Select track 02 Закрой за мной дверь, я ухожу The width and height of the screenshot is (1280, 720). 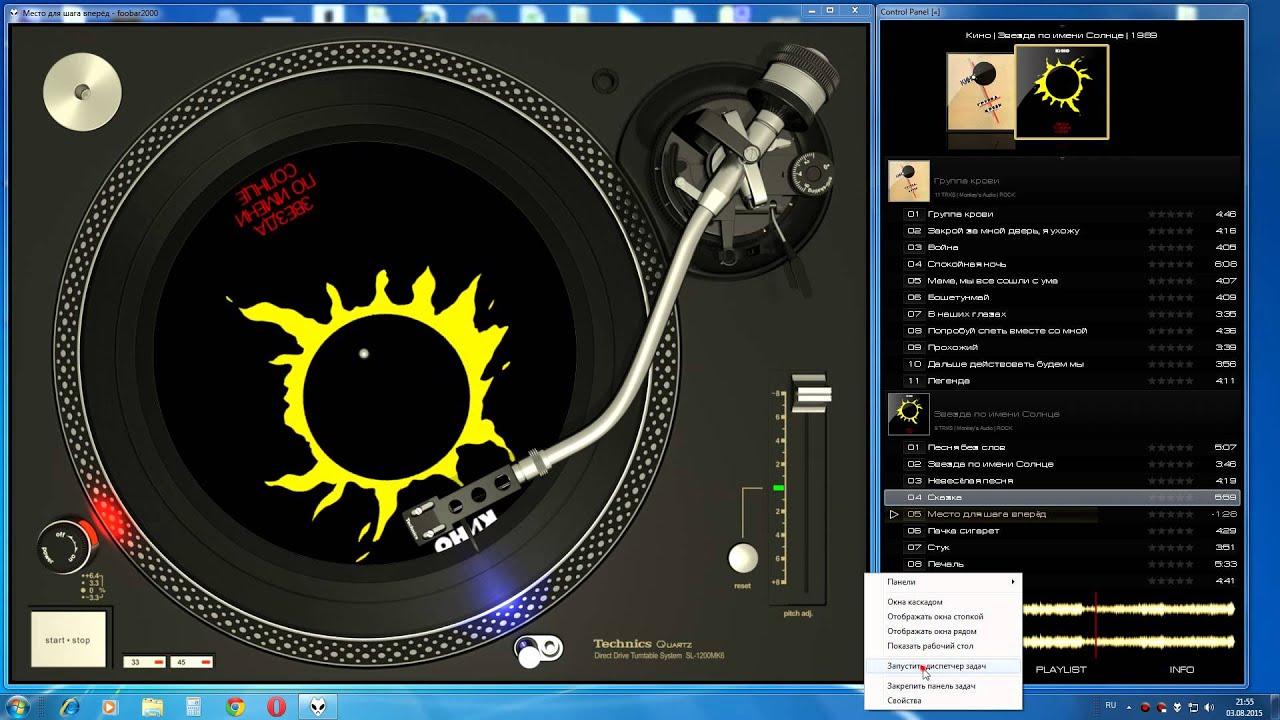point(1063,231)
